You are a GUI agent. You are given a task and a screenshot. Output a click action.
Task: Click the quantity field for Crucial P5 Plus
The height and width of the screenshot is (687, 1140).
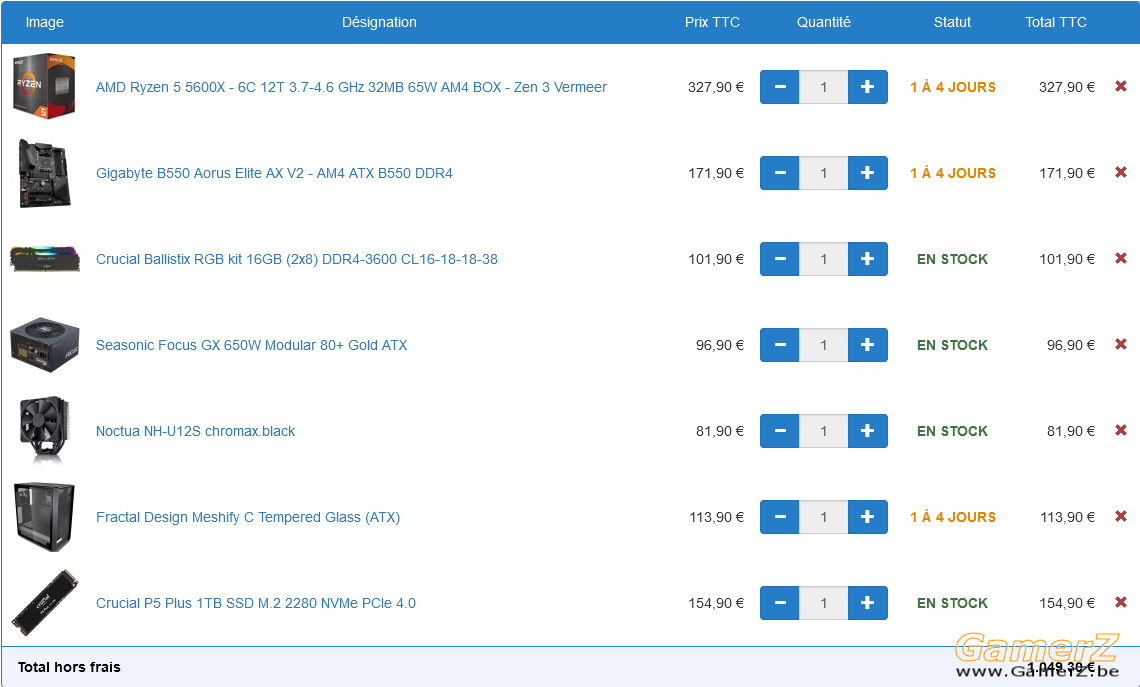pos(824,603)
